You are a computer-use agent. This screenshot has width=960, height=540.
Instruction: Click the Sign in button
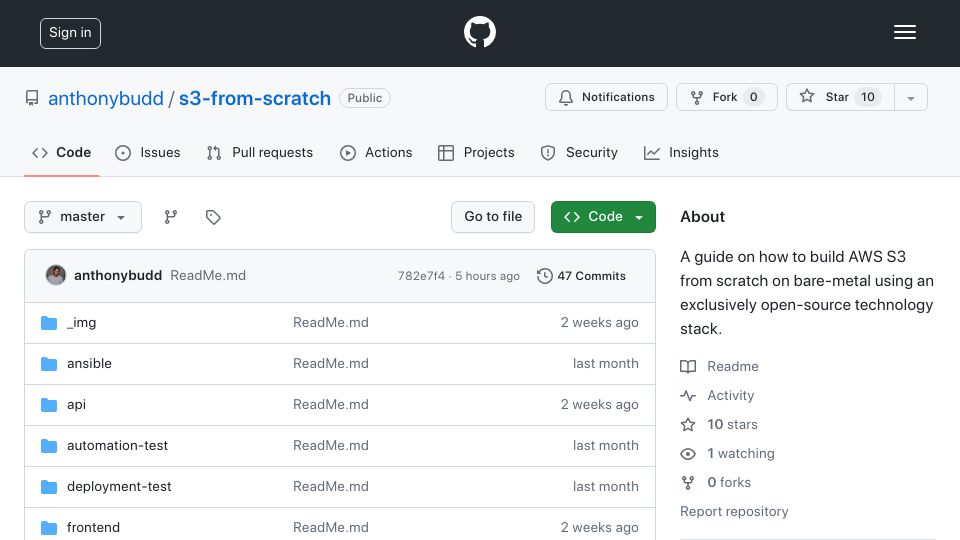(x=70, y=33)
